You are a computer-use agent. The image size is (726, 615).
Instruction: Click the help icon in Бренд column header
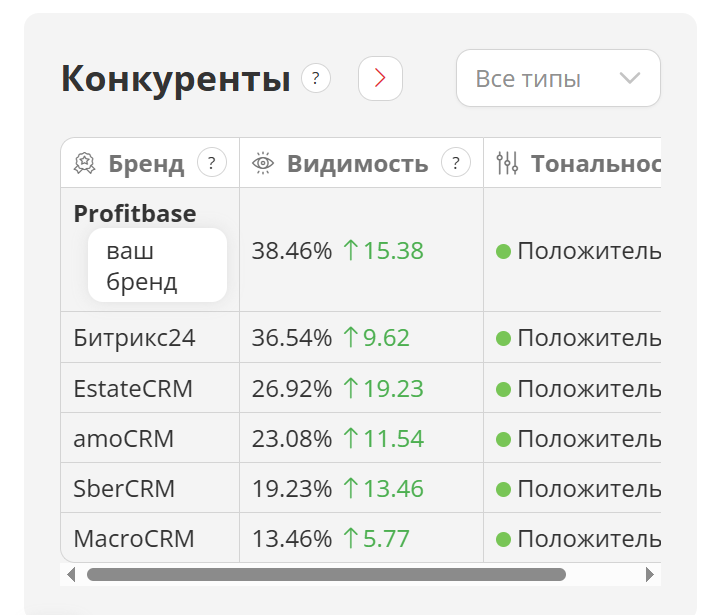coord(212,162)
